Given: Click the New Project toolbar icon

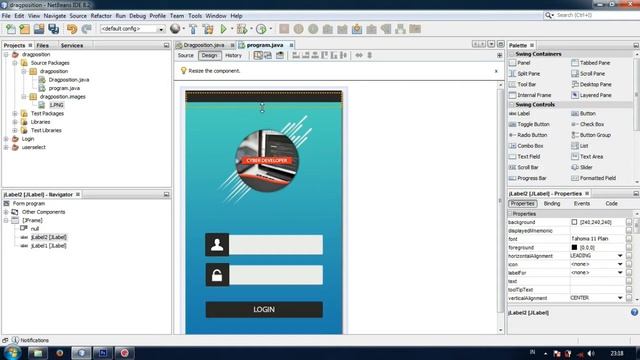Looking at the screenshot, I should (x=24, y=29).
